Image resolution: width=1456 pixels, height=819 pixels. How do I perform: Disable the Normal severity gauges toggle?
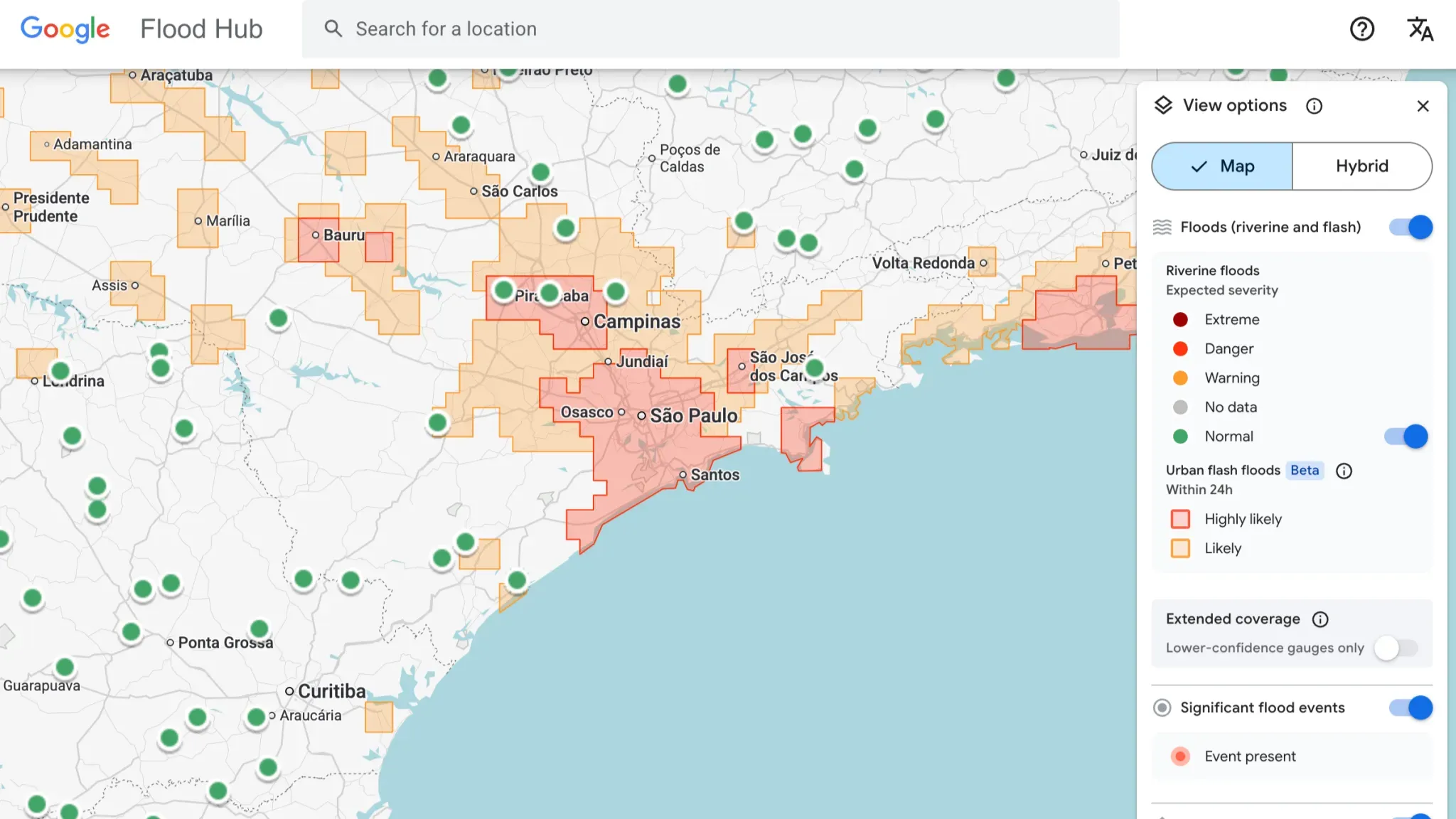pyautogui.click(x=1406, y=437)
